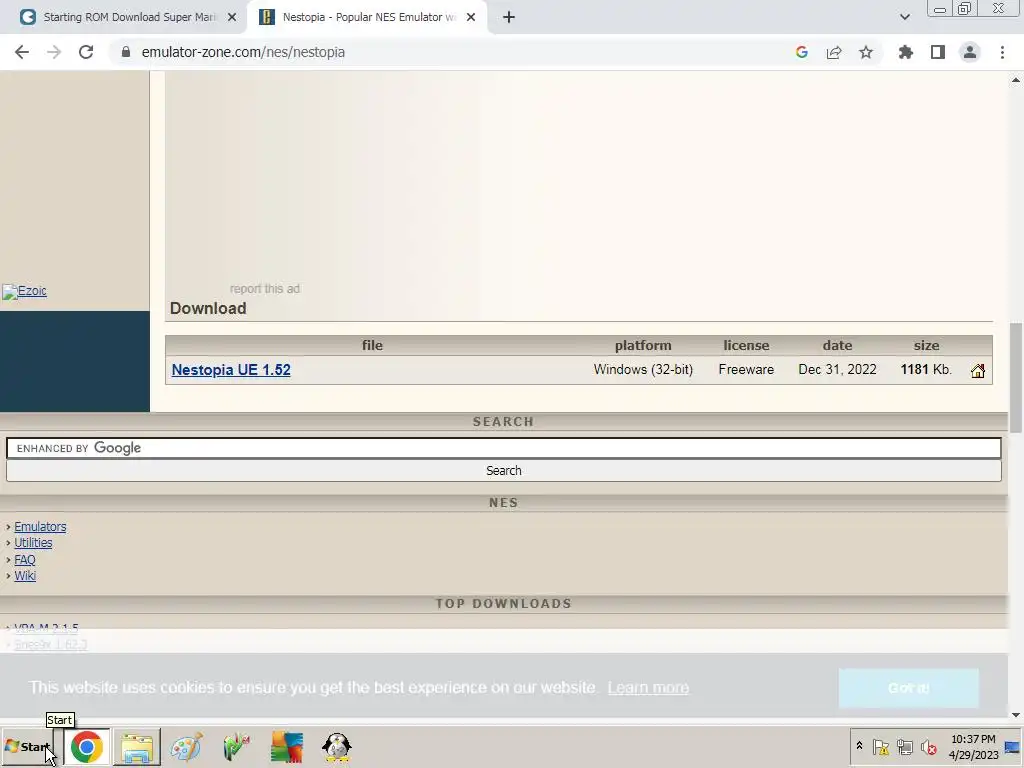Image resolution: width=1024 pixels, height=768 pixels.
Task: Expand the tab search dropdown
Action: (904, 17)
